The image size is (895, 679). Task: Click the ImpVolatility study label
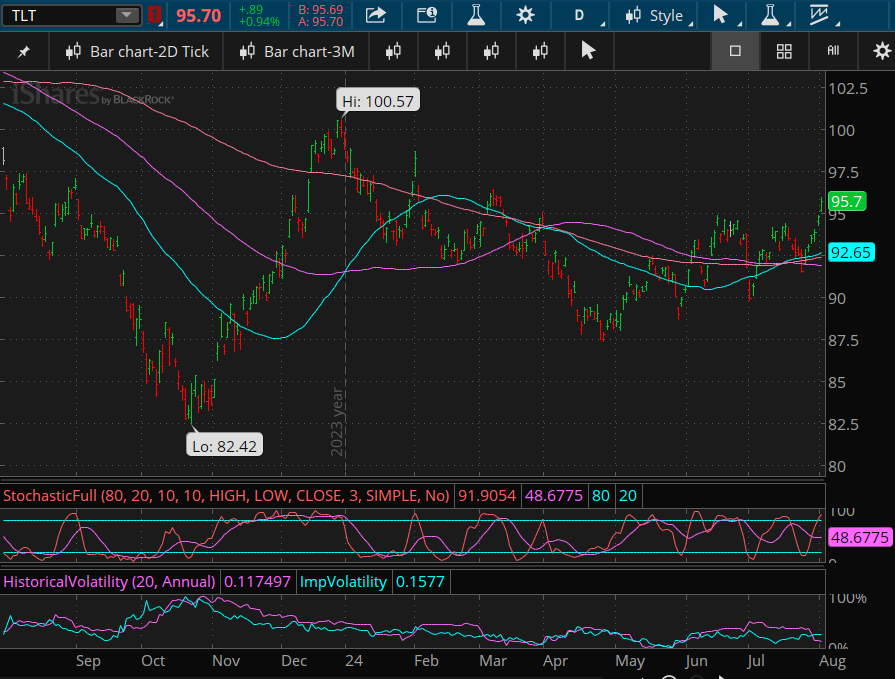pos(343,582)
